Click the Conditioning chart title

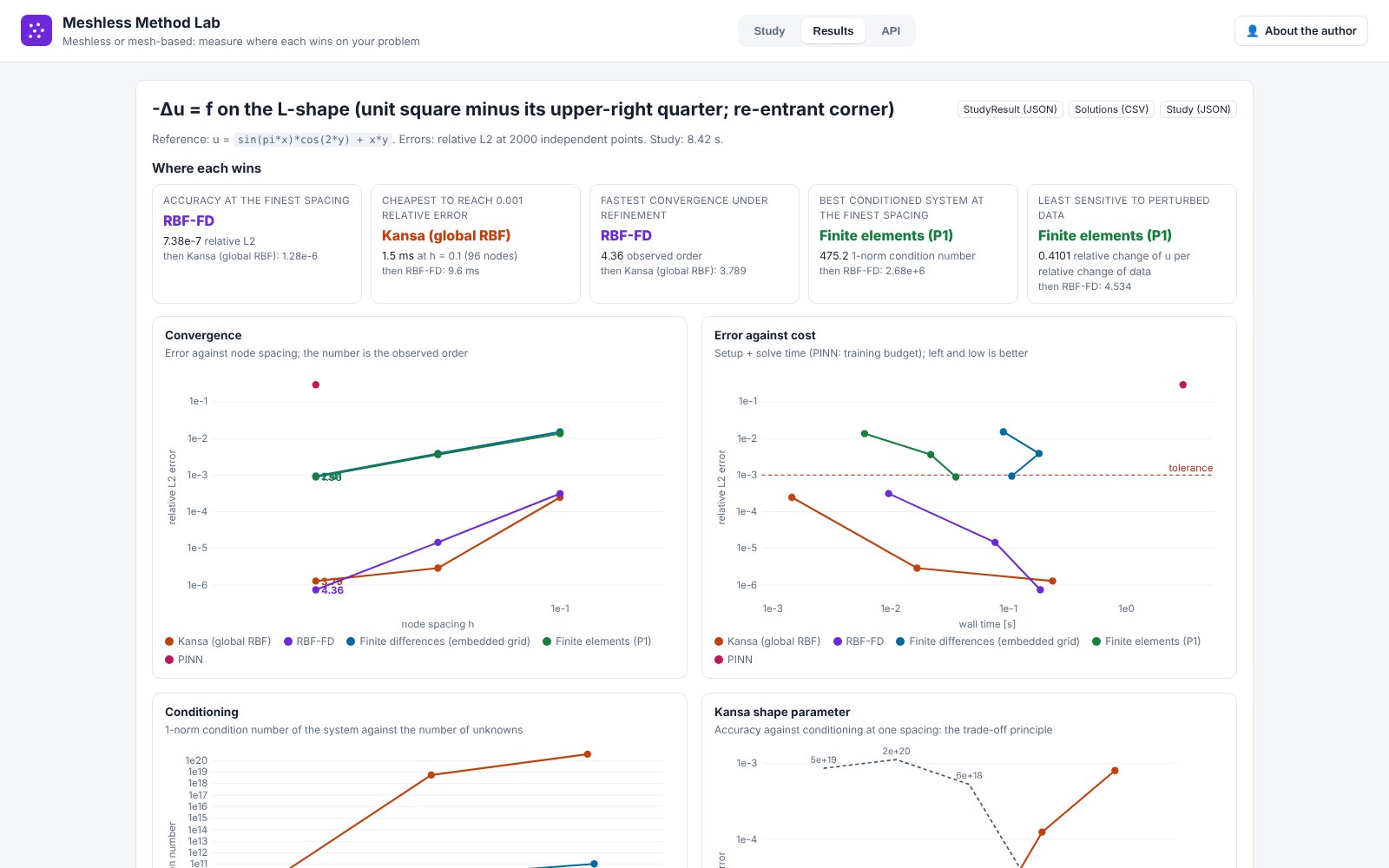point(201,712)
